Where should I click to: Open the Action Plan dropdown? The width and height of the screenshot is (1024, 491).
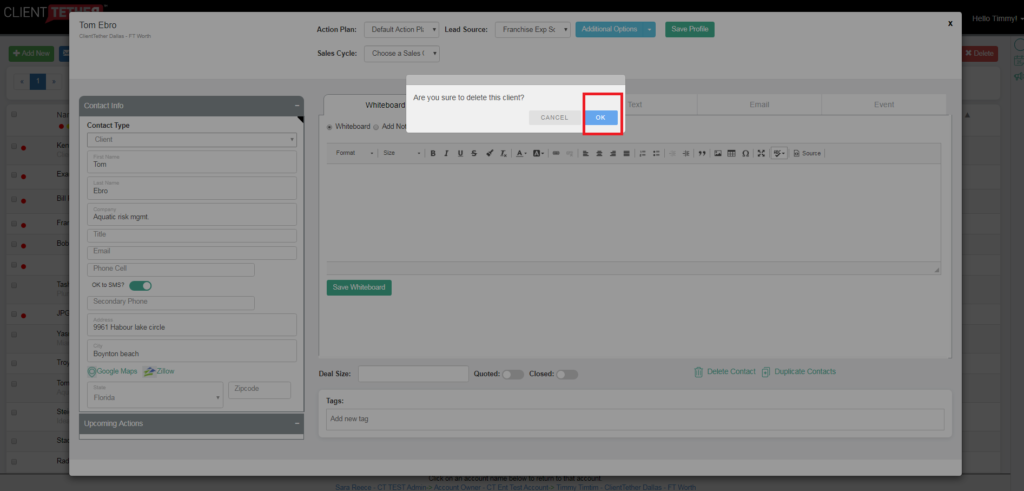402,29
